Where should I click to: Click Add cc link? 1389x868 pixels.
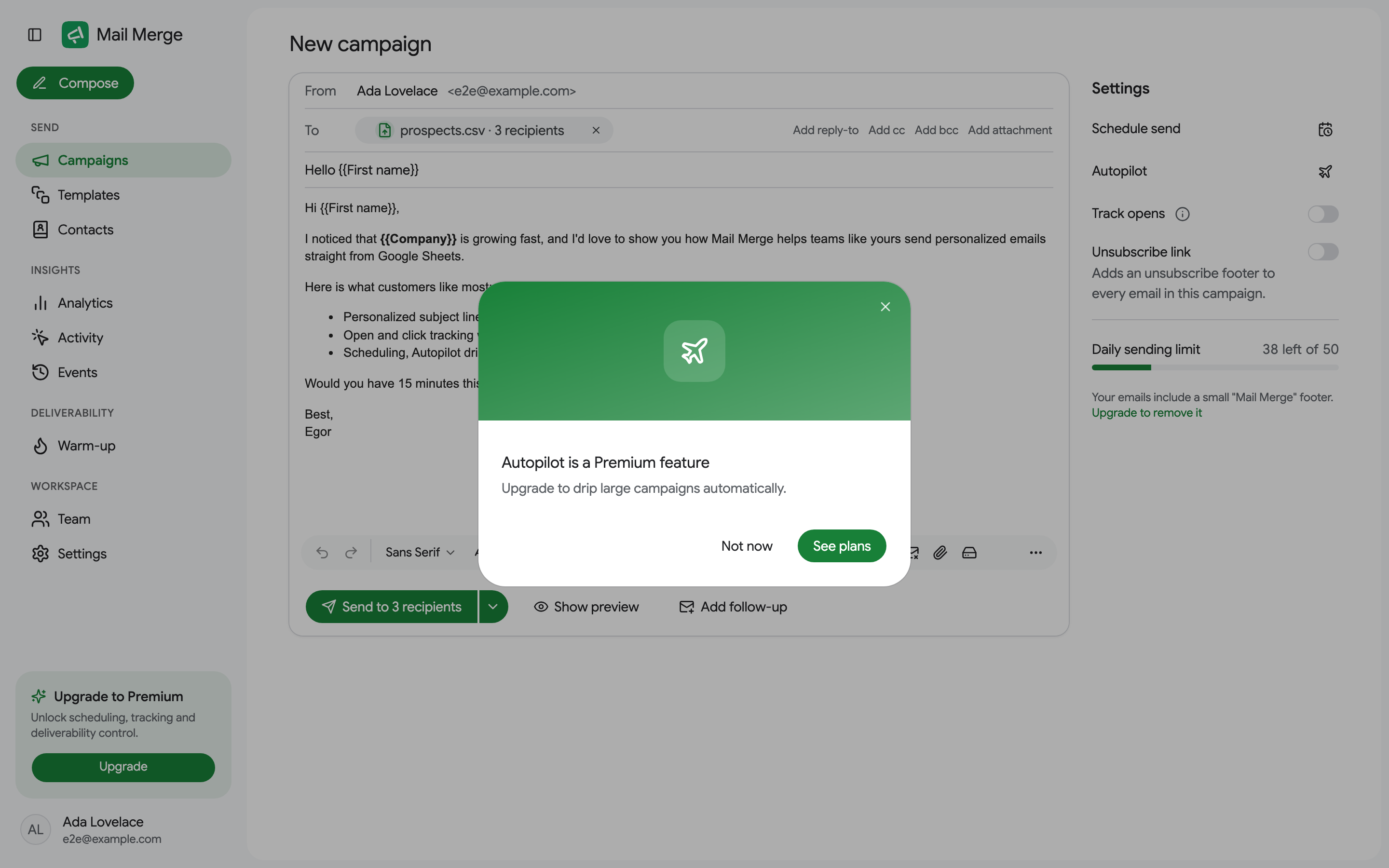click(x=886, y=130)
